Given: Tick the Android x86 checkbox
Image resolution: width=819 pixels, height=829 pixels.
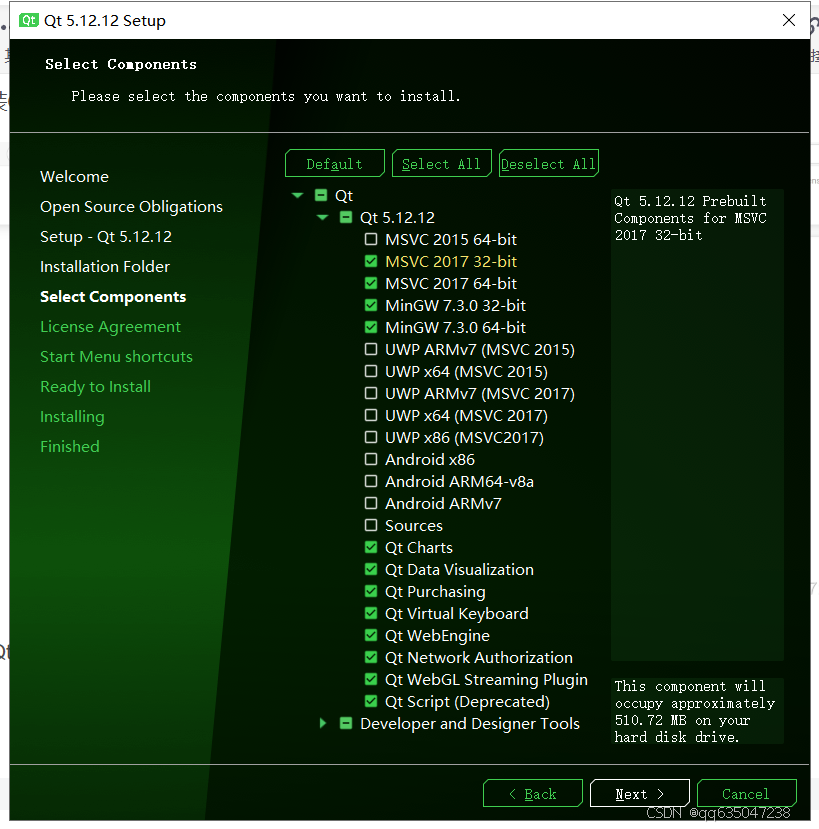Looking at the screenshot, I should (371, 459).
